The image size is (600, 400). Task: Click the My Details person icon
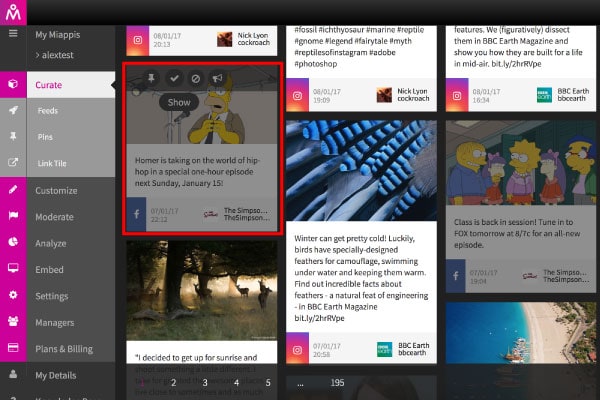pyautogui.click(x=13, y=374)
